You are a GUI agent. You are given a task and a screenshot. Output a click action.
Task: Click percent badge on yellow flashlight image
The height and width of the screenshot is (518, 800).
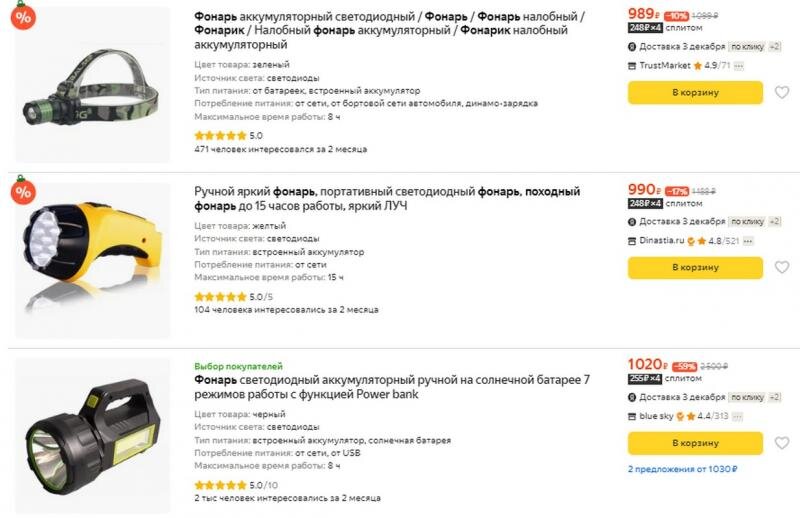coord(23,191)
